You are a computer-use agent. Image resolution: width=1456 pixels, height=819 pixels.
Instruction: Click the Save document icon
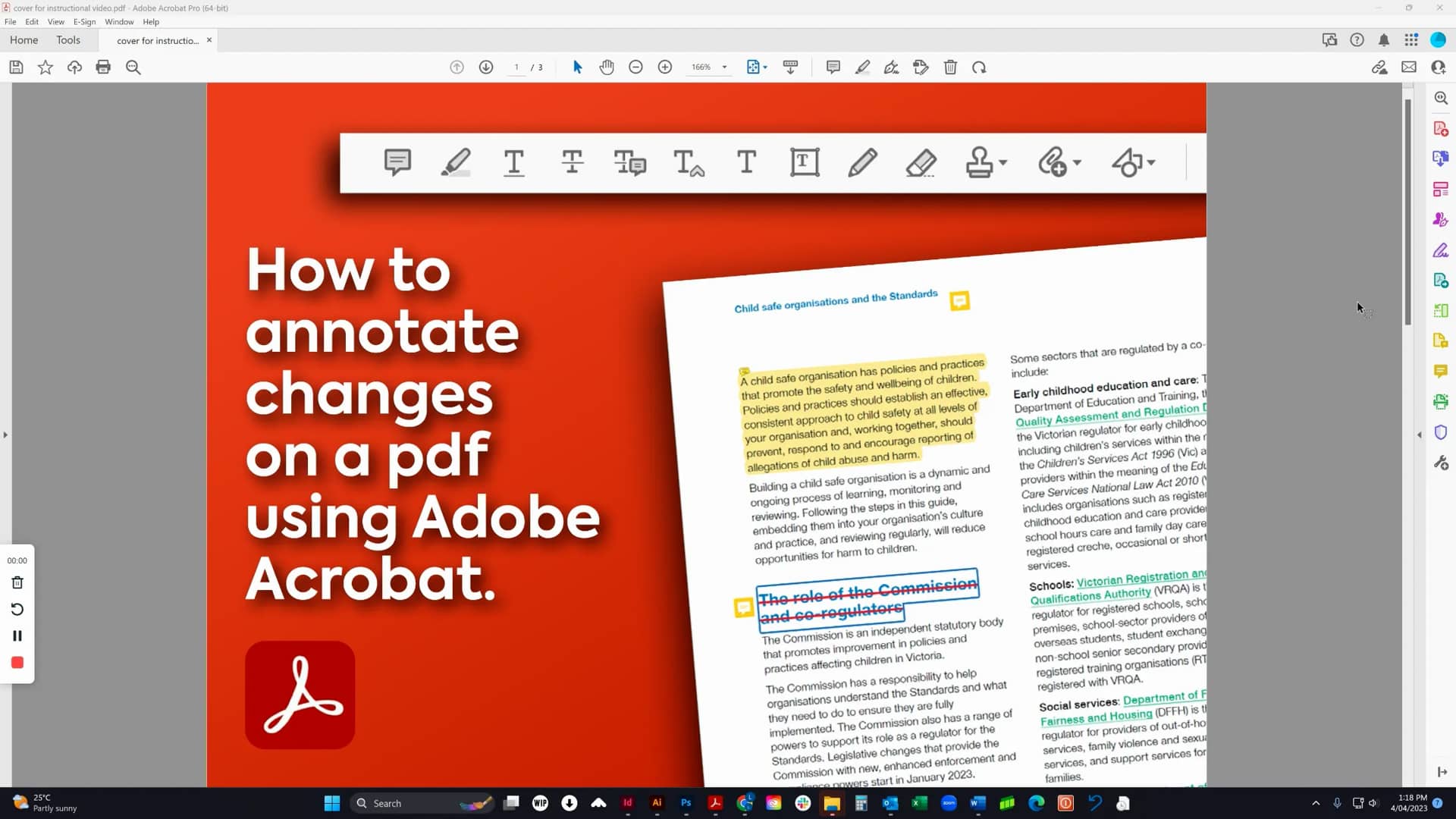[15, 67]
